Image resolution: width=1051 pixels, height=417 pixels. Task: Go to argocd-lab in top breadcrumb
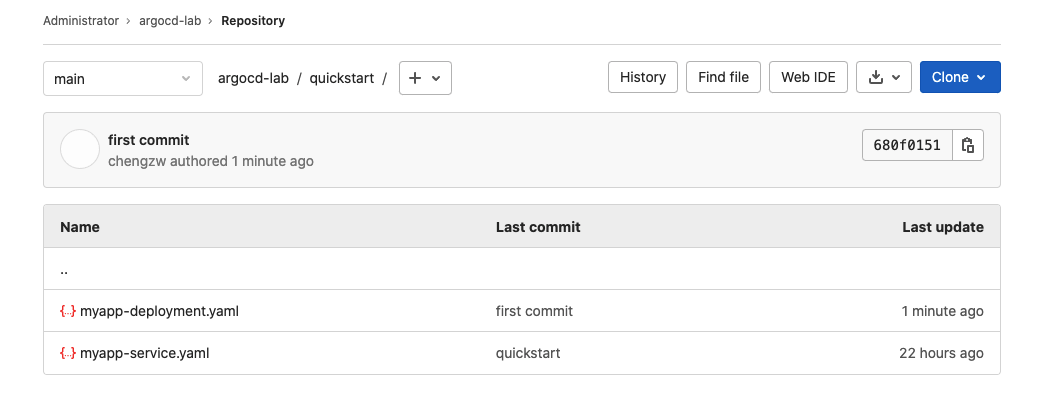170,20
